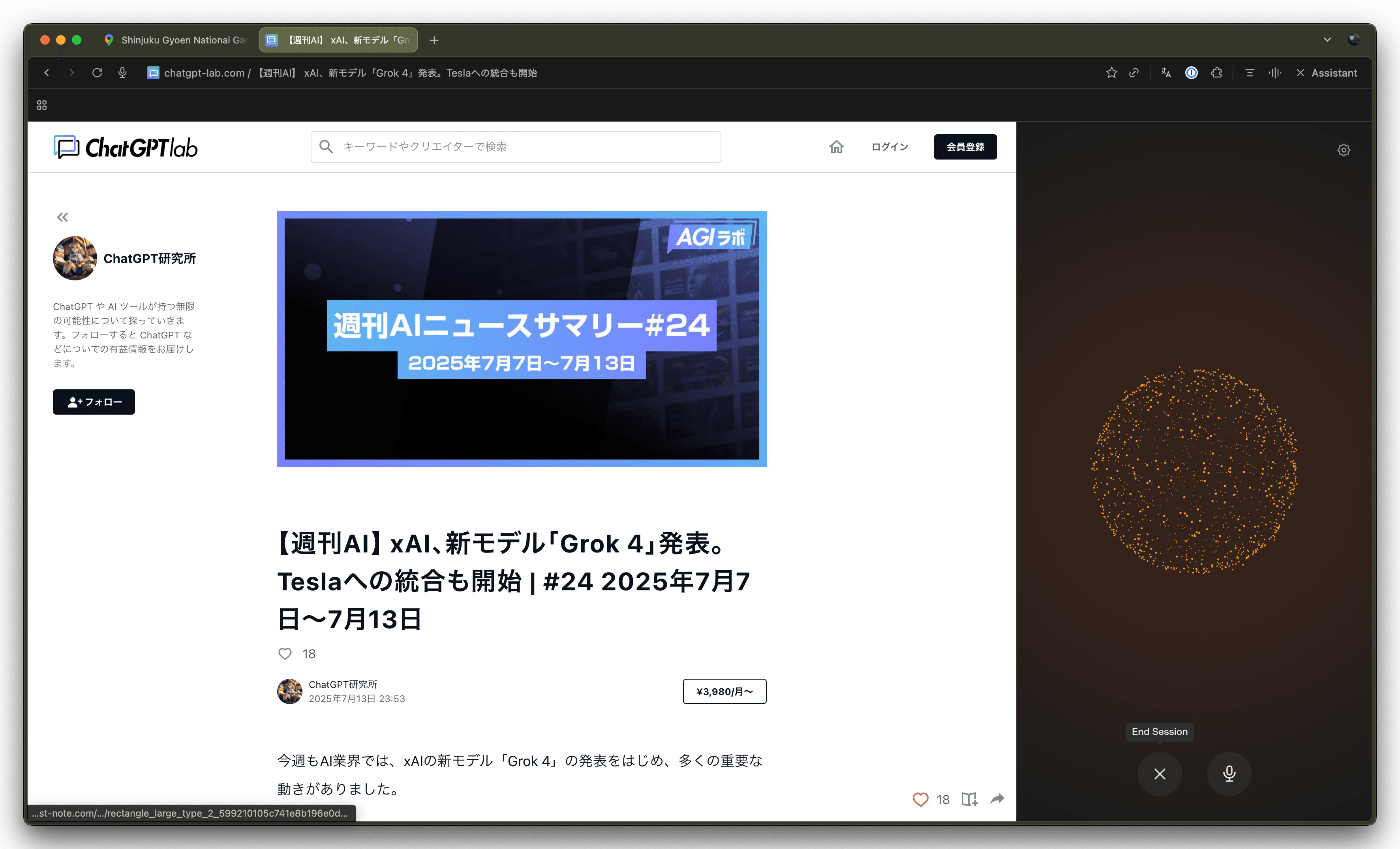Viewport: 1400px width, 849px height.
Task: Click the home icon in site header
Action: (x=836, y=147)
